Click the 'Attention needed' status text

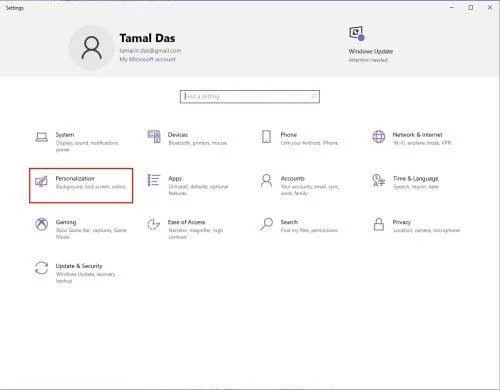368,60
